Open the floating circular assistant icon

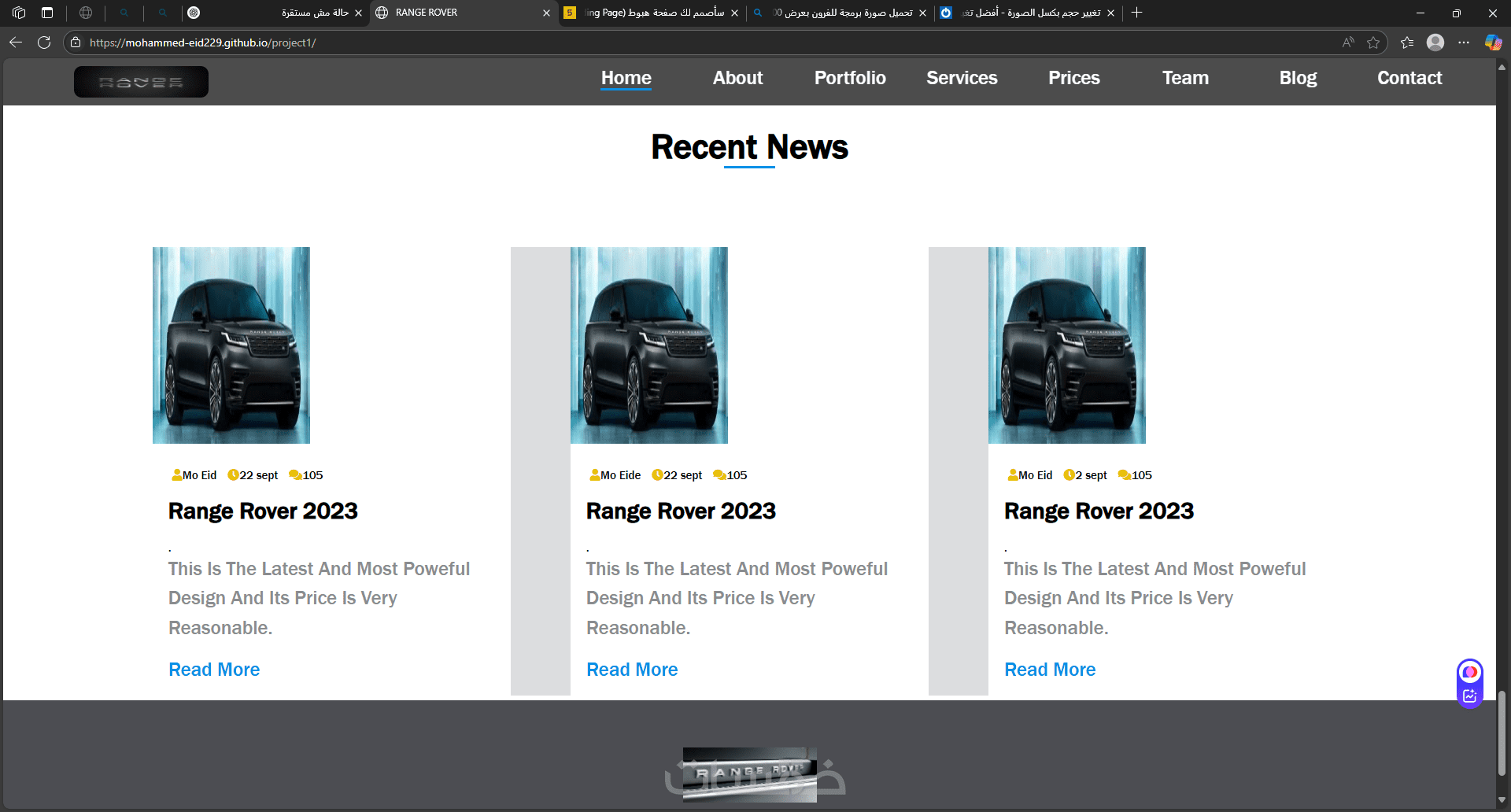1469,672
